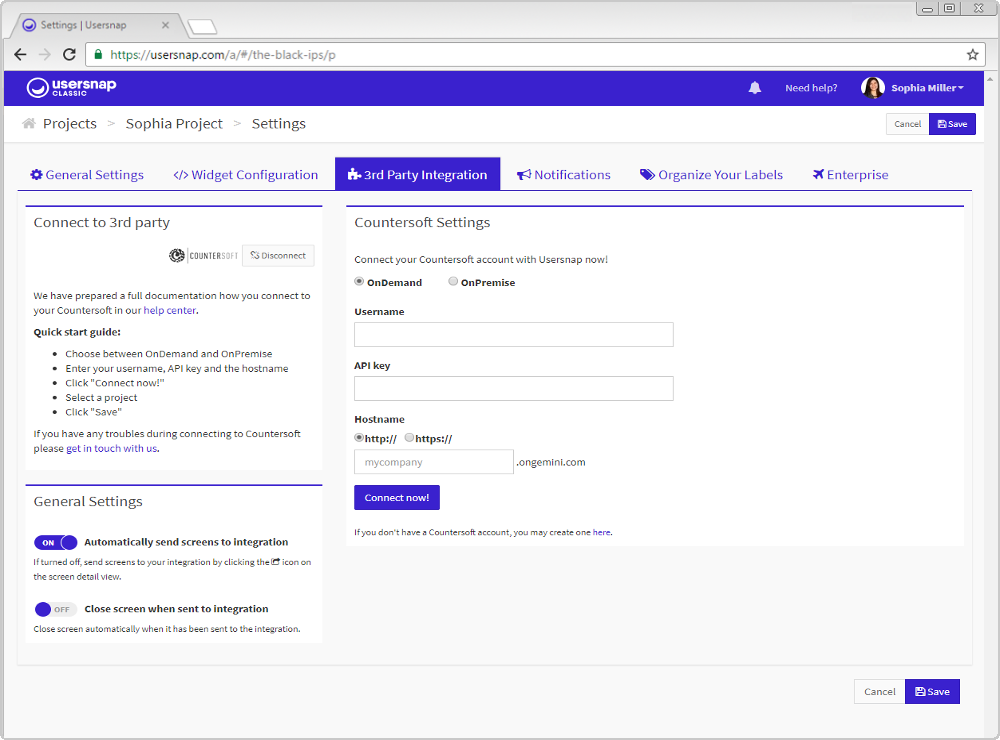
Task: Click get in touch with us link
Action: click(x=112, y=448)
